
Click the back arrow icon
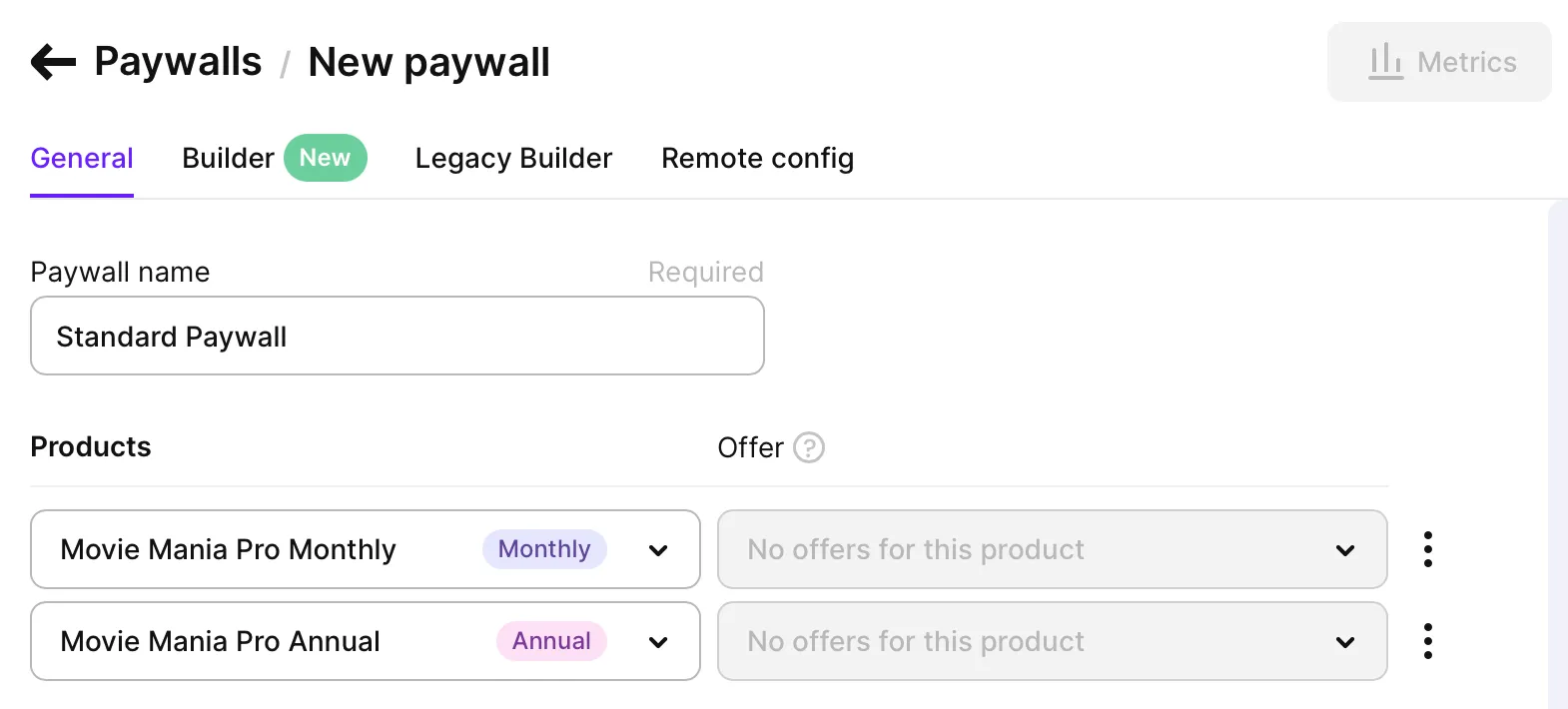(53, 62)
